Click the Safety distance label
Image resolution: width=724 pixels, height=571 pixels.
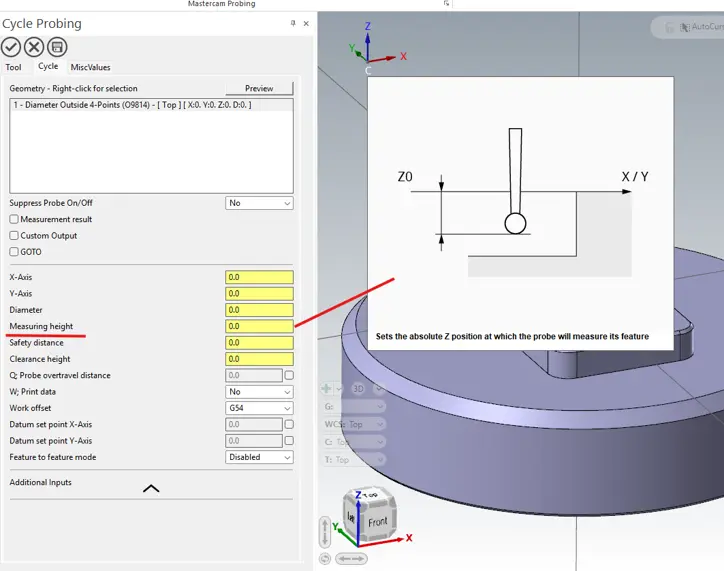coord(36,343)
